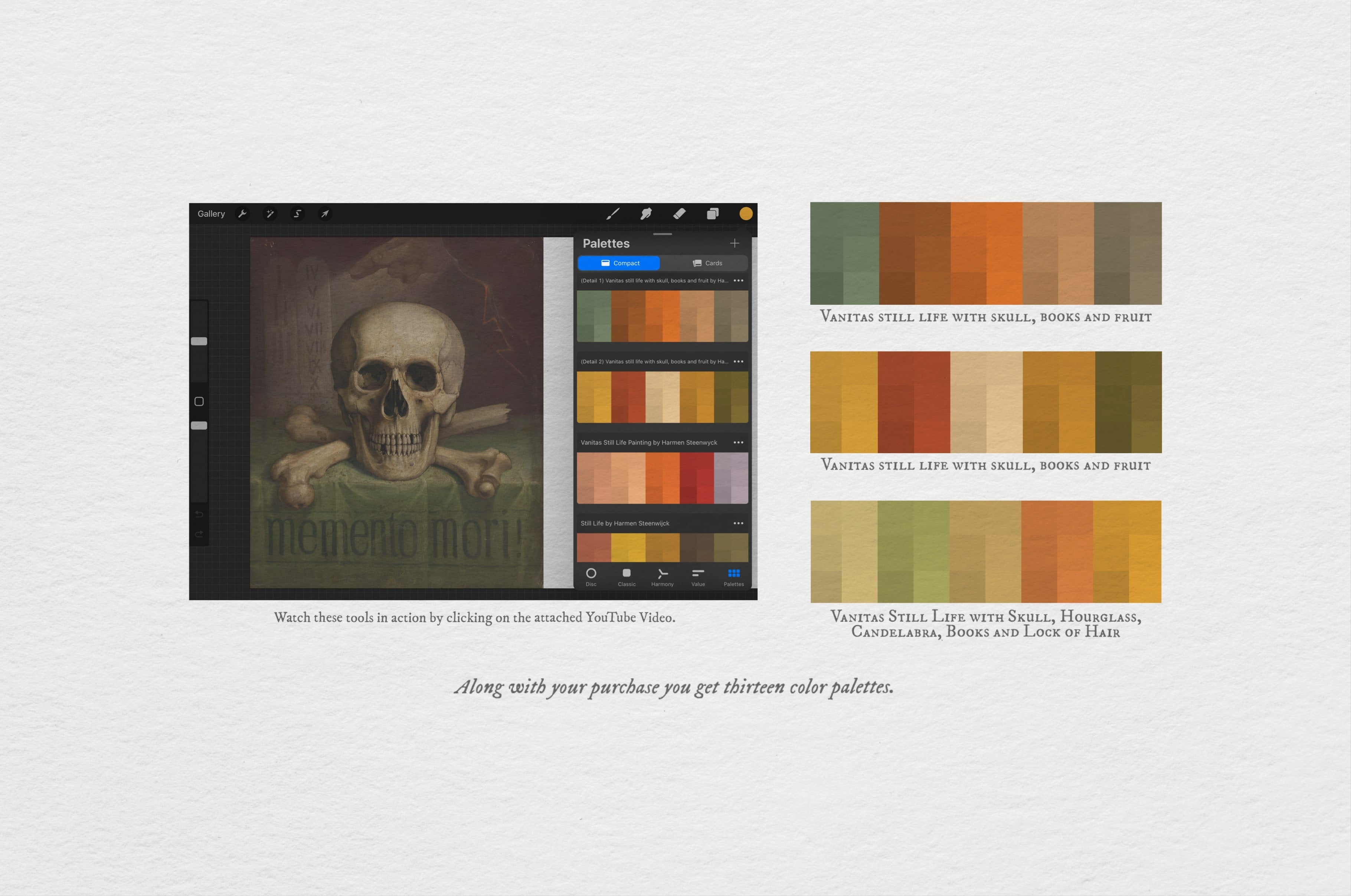Add a new palette with the plus button
Viewport: 1351px width, 896px height.
(735, 243)
